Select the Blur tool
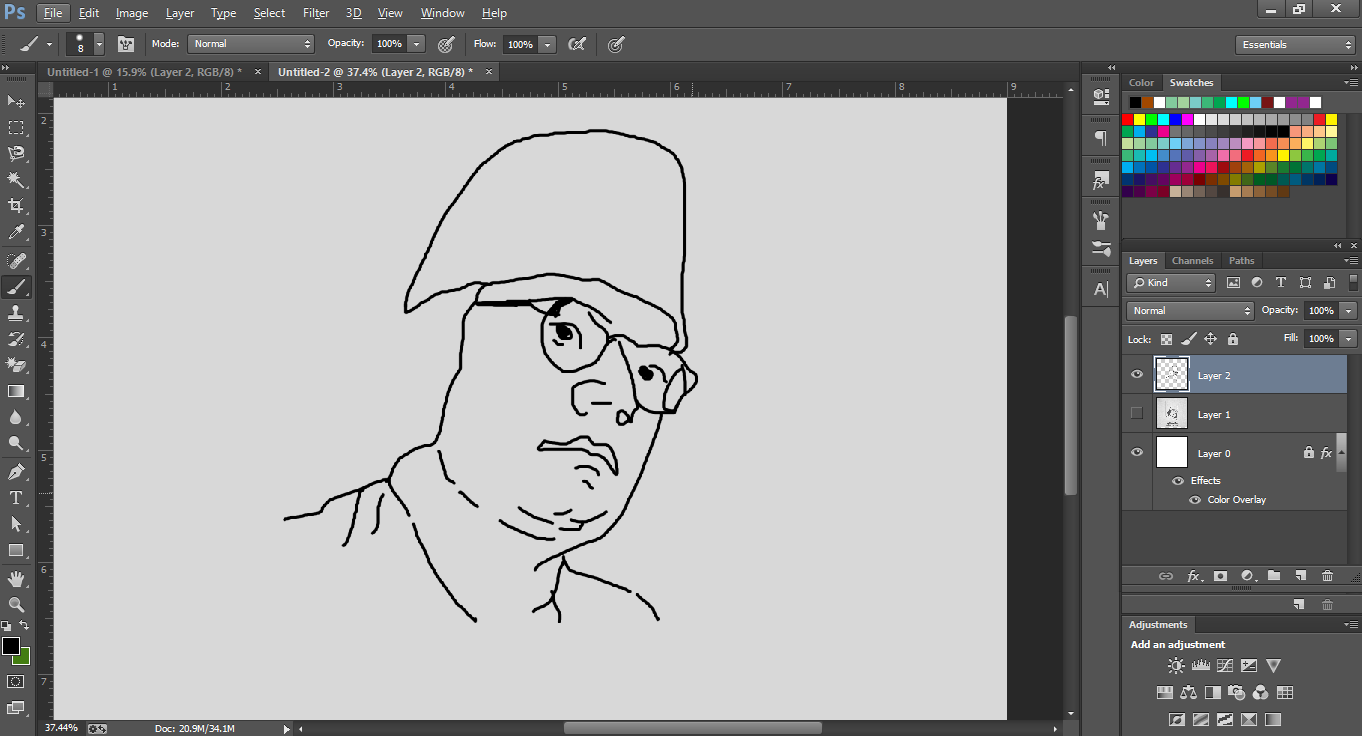This screenshot has height=736, width=1362. [x=16, y=417]
